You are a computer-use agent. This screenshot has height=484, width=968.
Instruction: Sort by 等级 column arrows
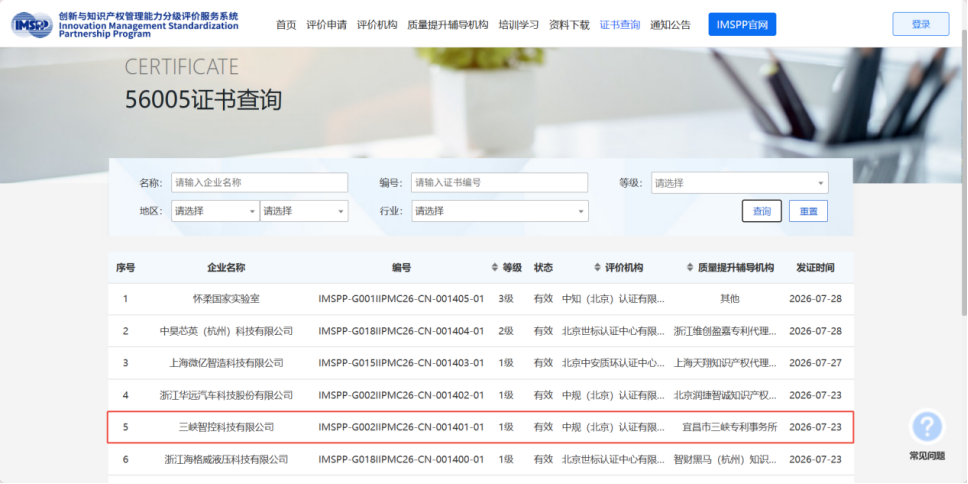coord(494,268)
